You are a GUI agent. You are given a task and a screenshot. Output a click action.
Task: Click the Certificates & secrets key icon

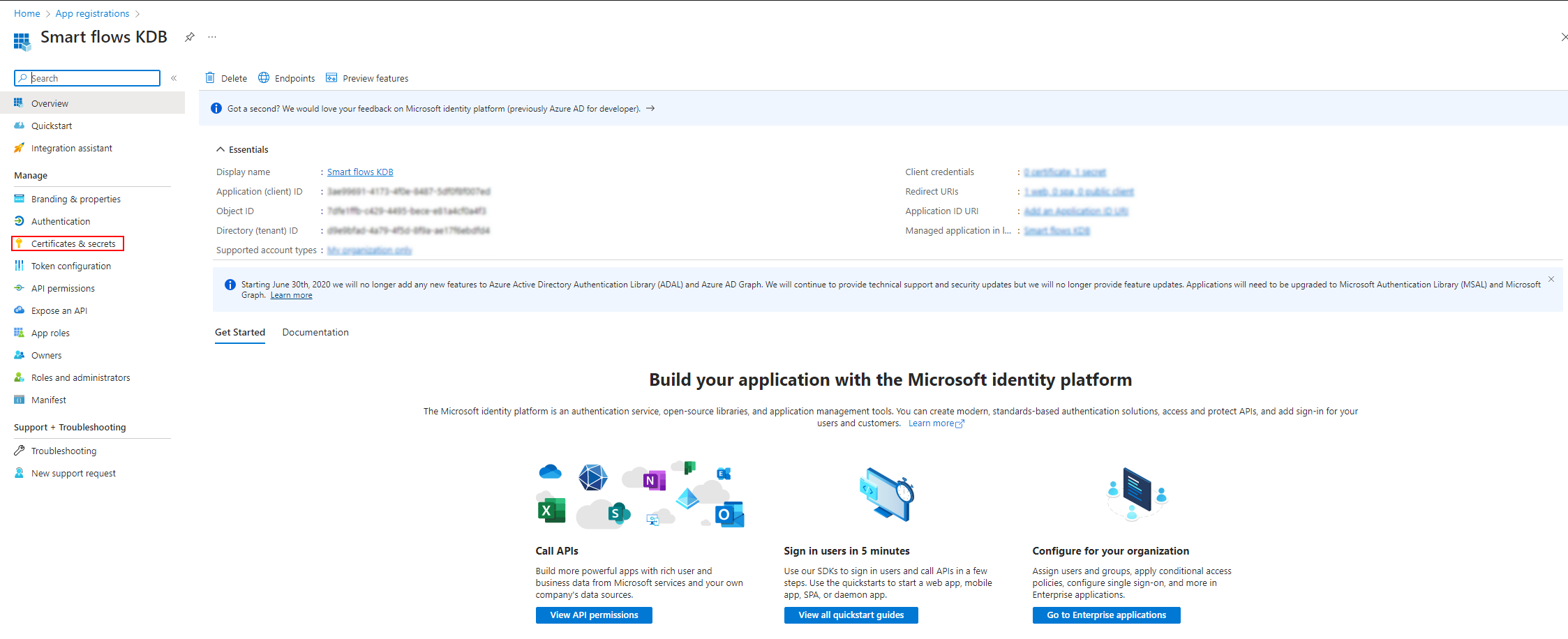20,243
